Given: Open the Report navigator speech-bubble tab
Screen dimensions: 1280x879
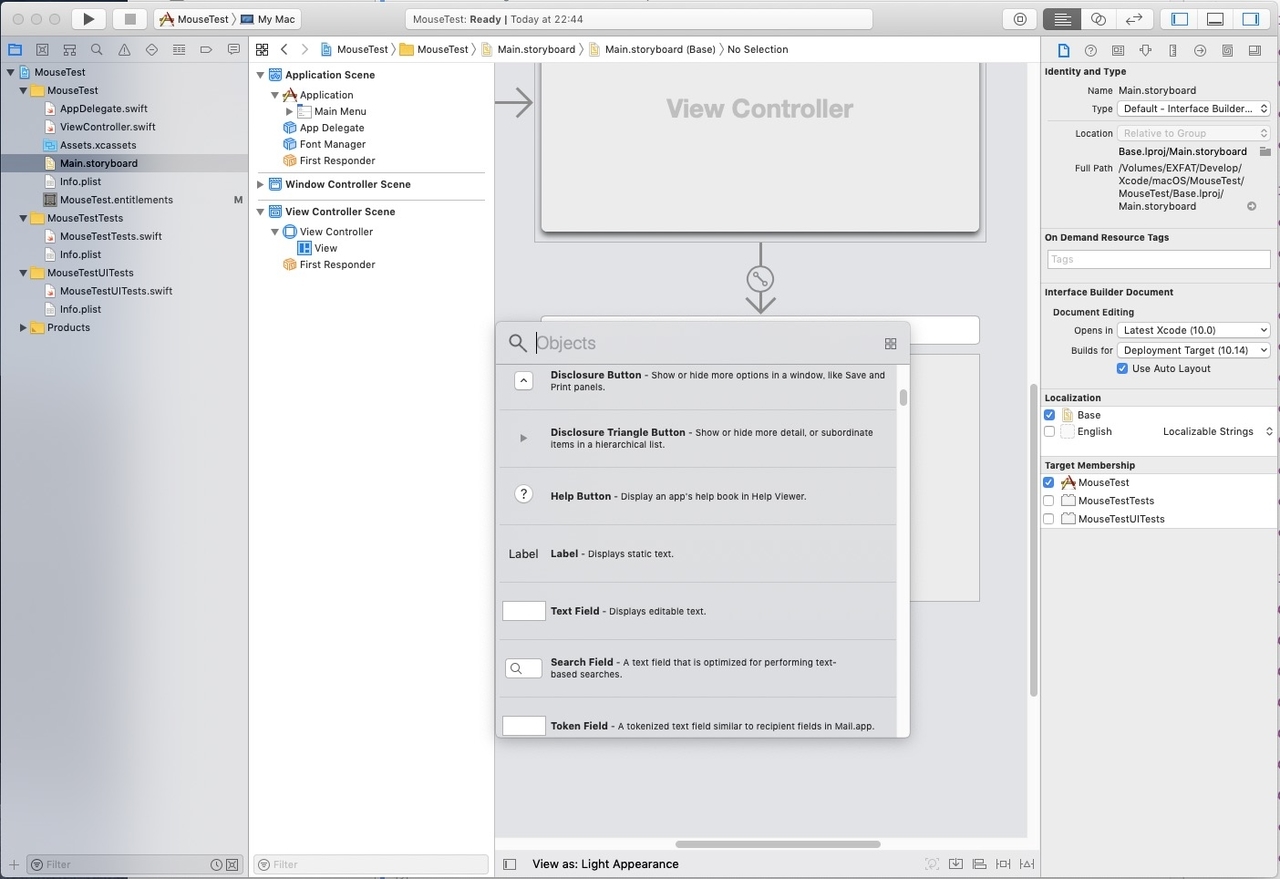Looking at the screenshot, I should click(234, 49).
